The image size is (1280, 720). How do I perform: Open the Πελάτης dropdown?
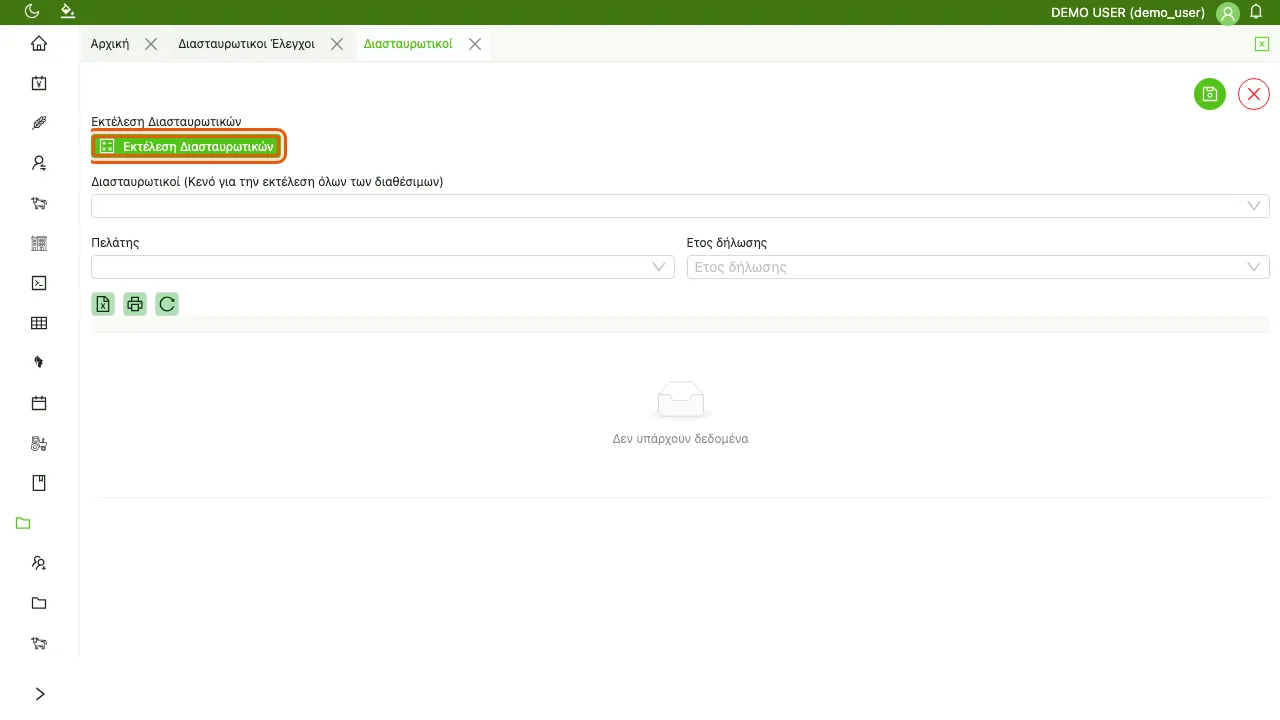tap(383, 267)
